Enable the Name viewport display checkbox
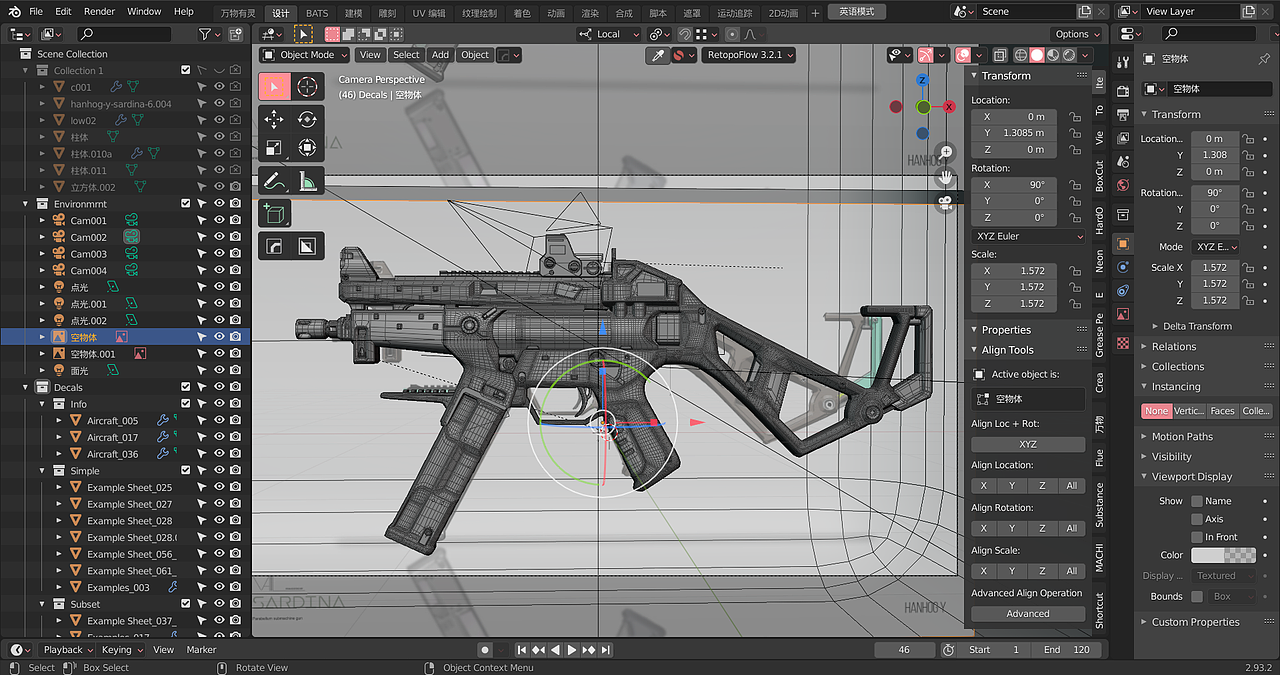 point(1196,501)
